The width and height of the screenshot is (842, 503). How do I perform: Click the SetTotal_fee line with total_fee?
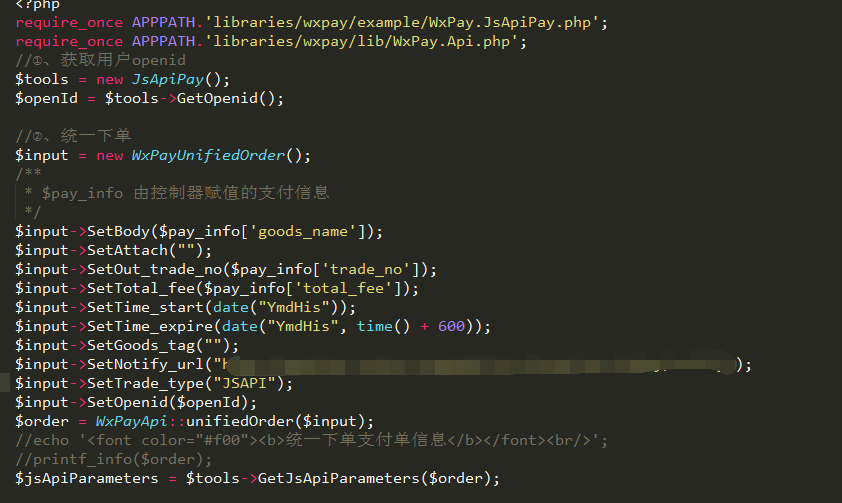point(216,288)
